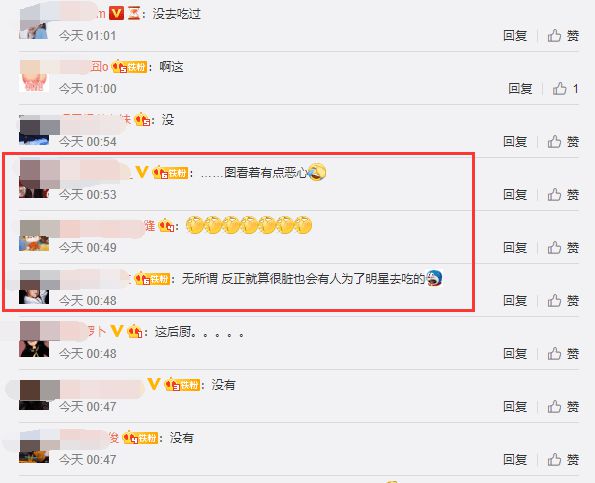Like the comment posted at 00:54
The height and width of the screenshot is (483, 595).
pos(563,142)
